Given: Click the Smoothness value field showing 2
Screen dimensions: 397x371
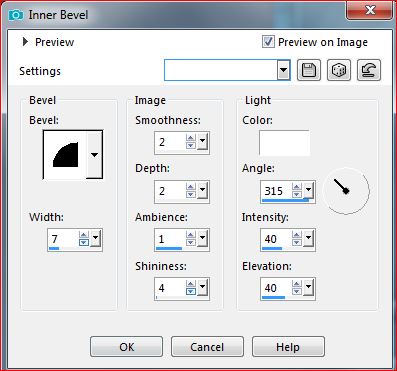Looking at the screenshot, I should point(171,142).
